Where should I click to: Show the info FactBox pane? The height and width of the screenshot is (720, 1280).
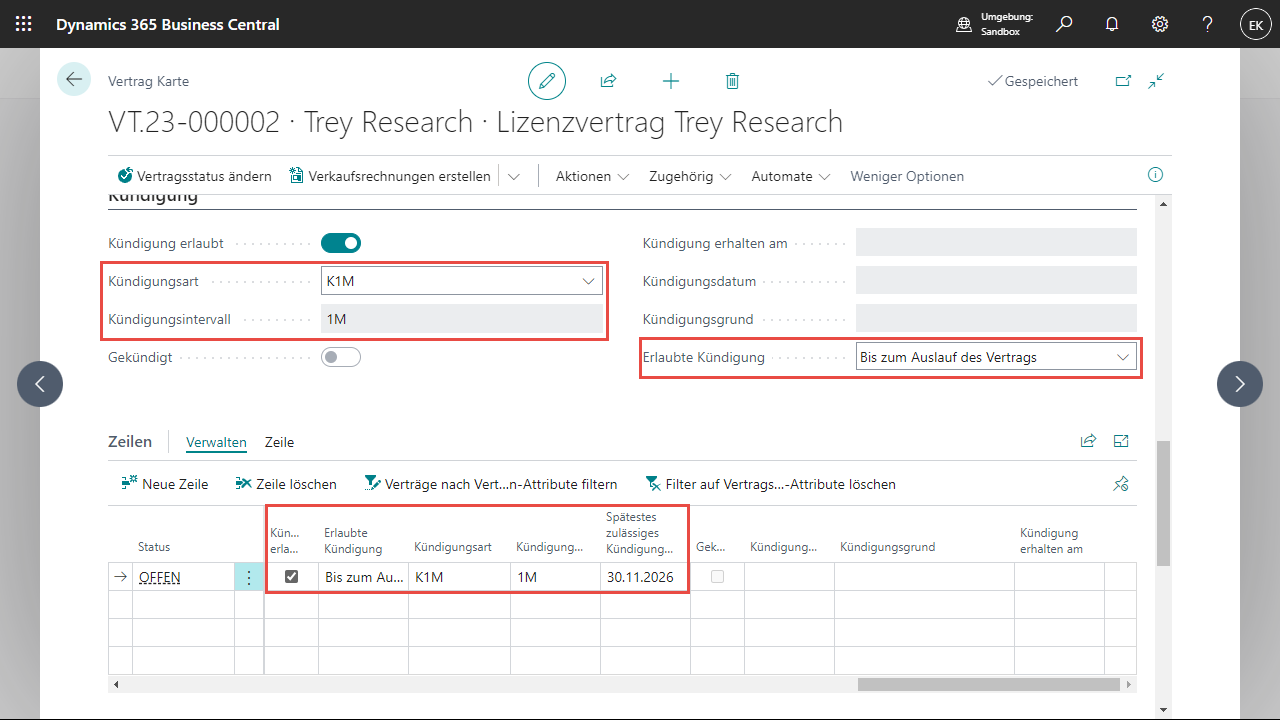coord(1156,175)
